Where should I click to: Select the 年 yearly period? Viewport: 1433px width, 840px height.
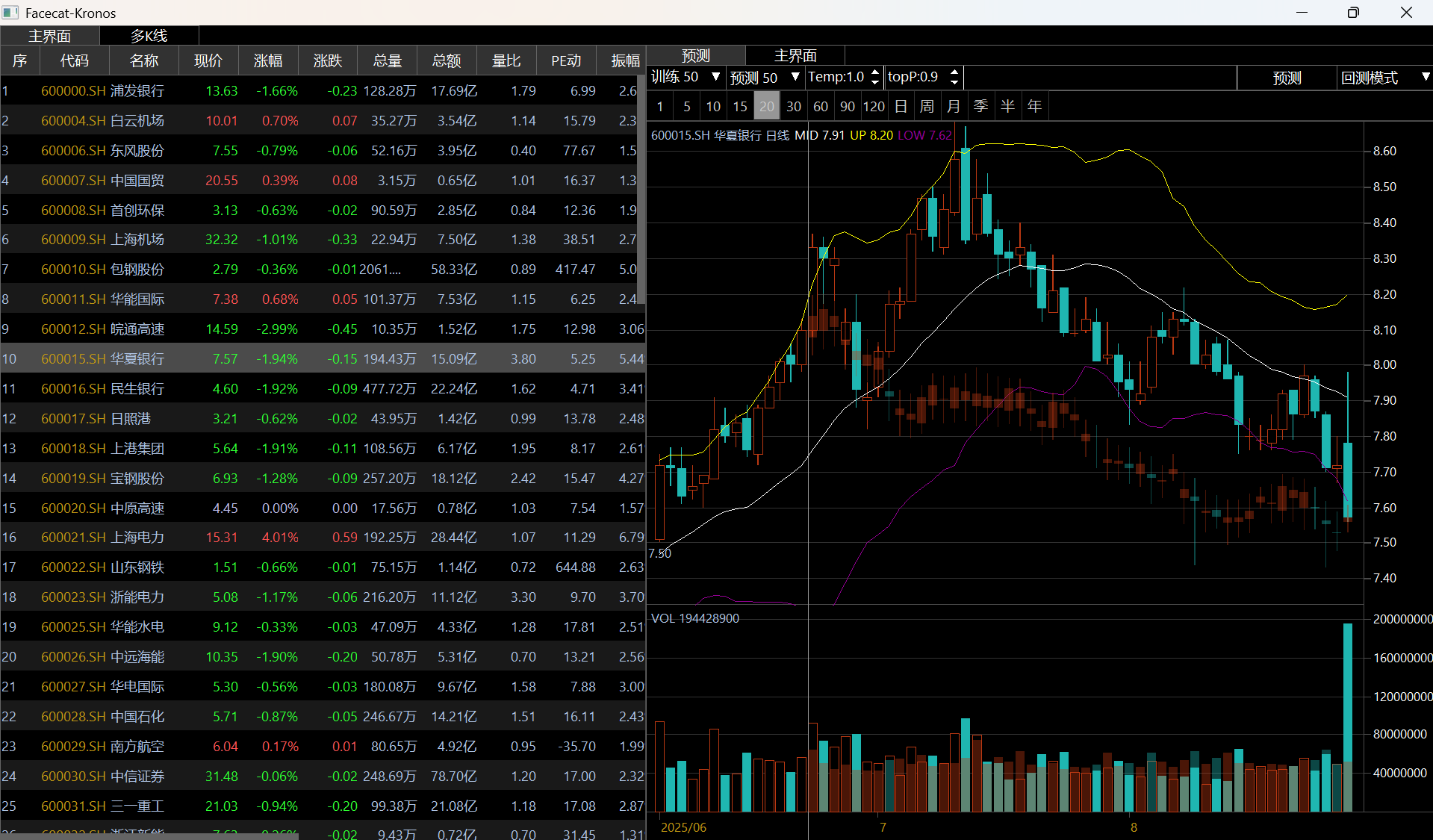1034,106
